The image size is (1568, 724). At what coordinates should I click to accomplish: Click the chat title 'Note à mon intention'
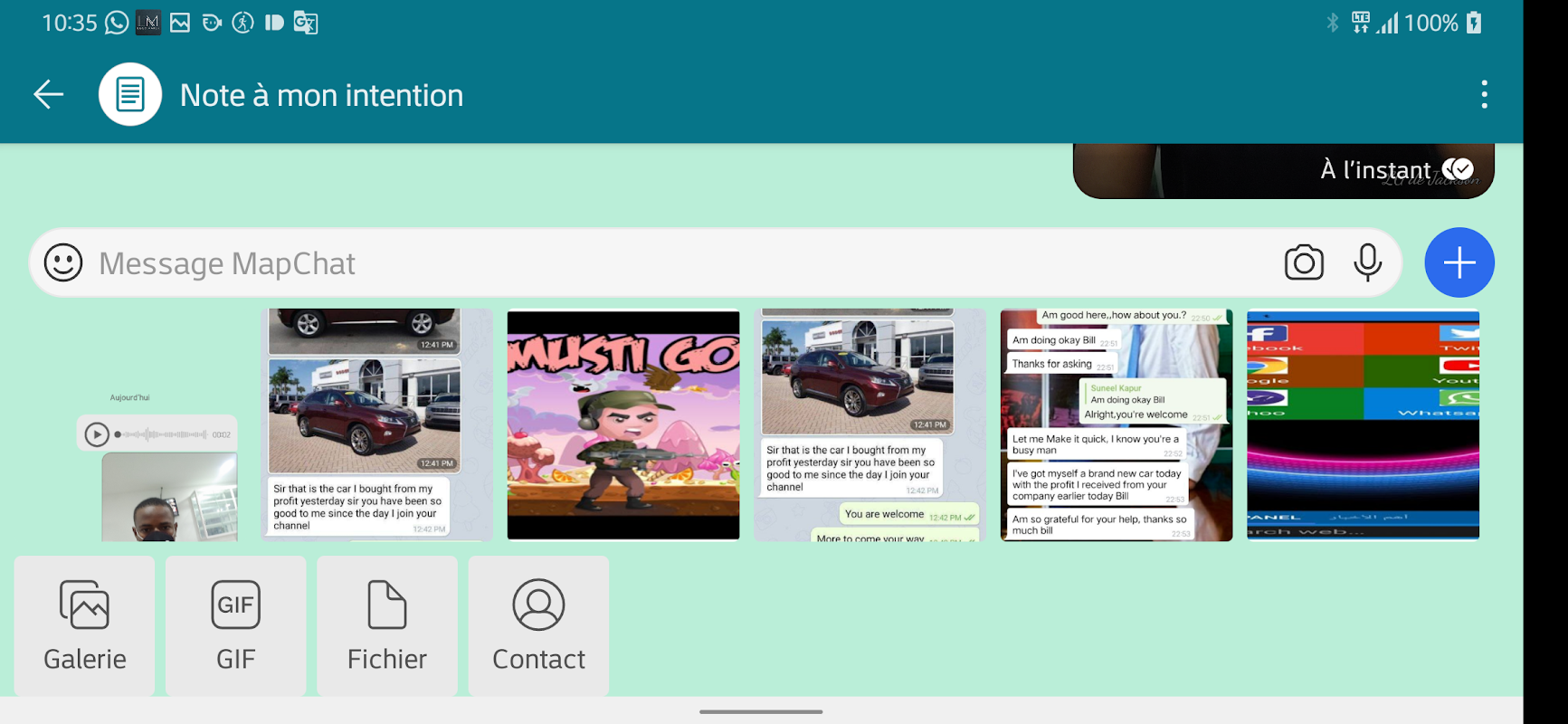pos(321,95)
